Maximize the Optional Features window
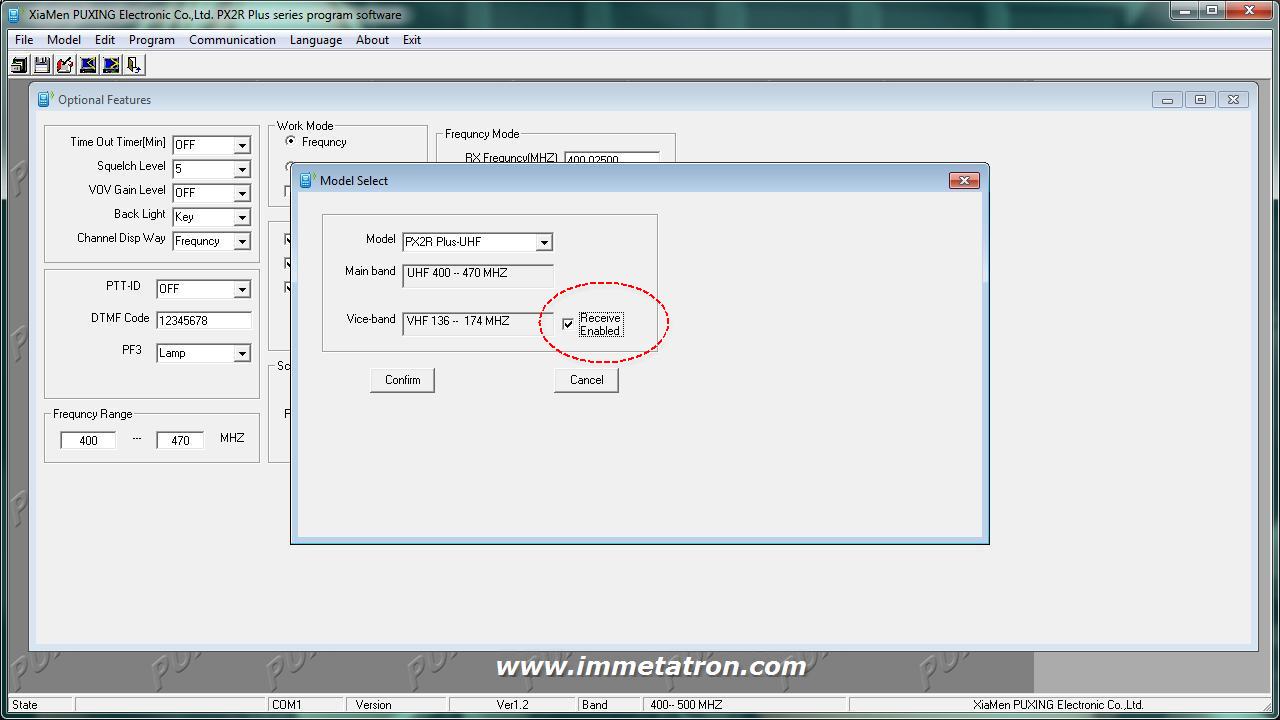 pos(1200,99)
